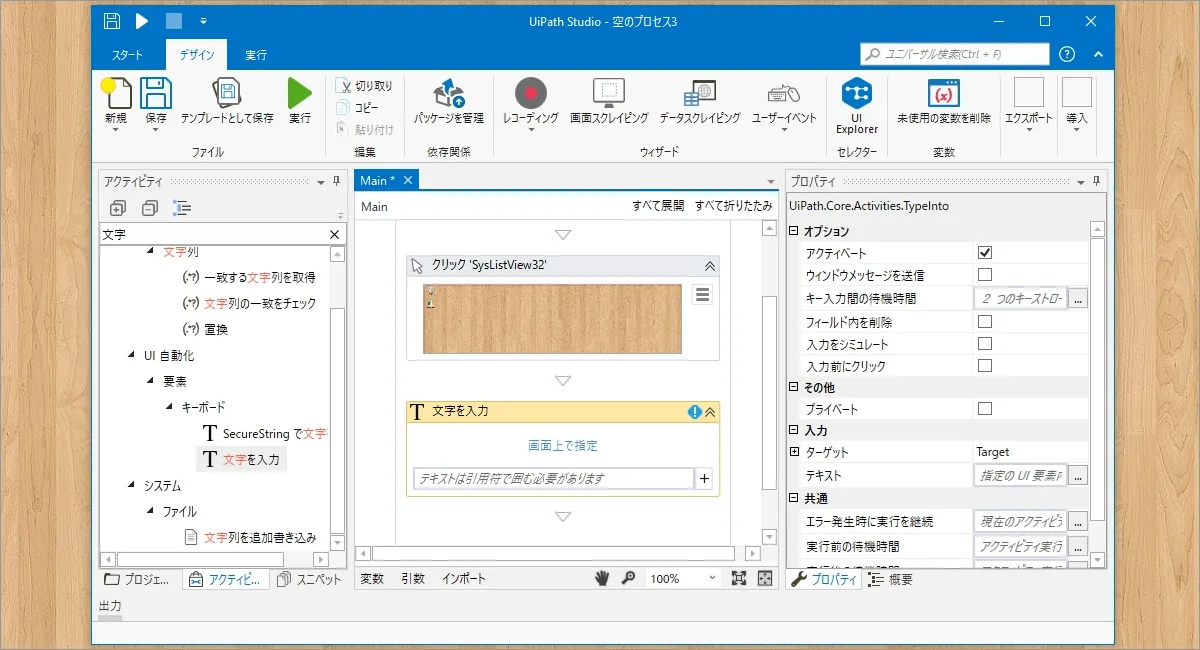The height and width of the screenshot is (650, 1200).
Task: Collapse the オプション property section
Action: pos(794,231)
